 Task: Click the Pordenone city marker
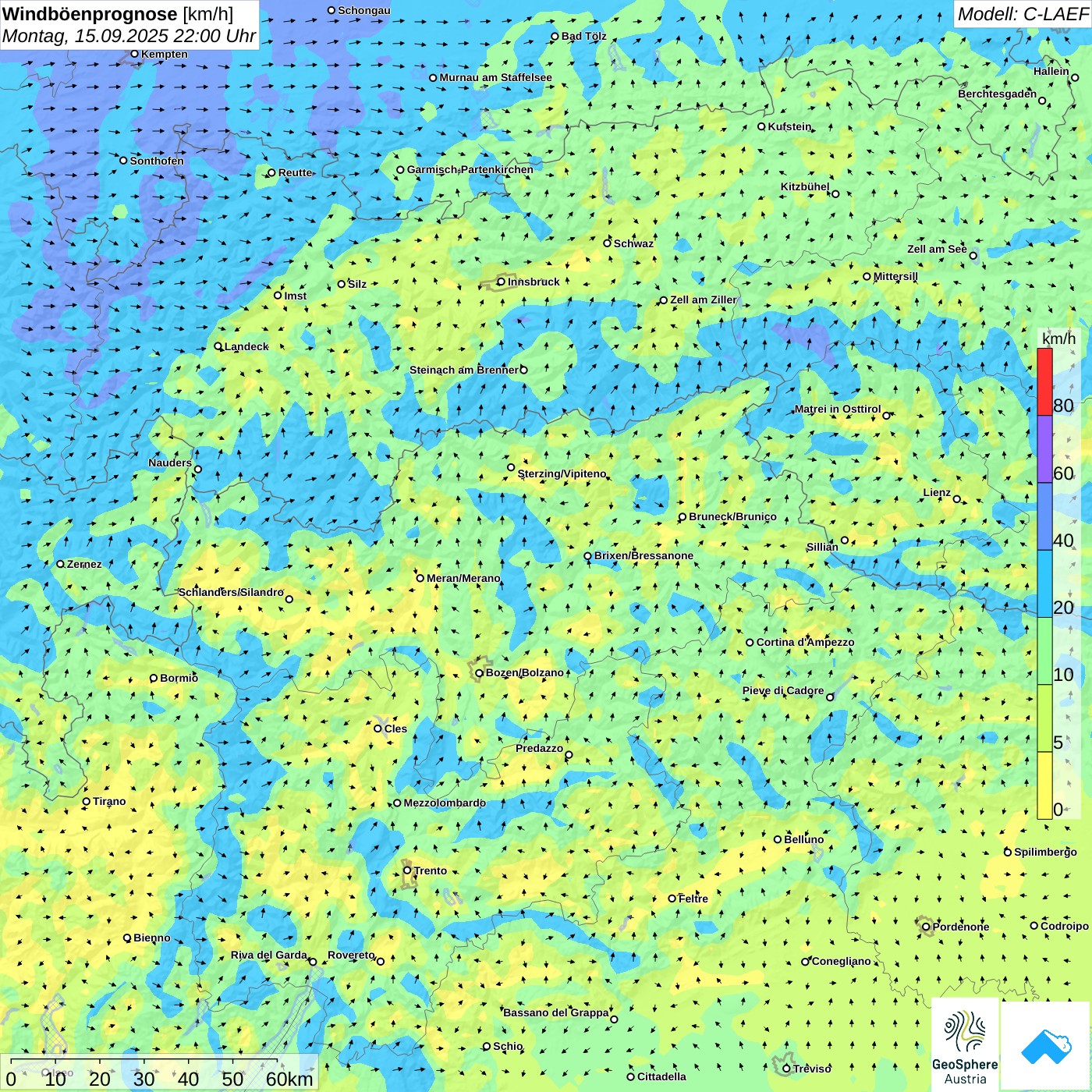click(x=926, y=927)
